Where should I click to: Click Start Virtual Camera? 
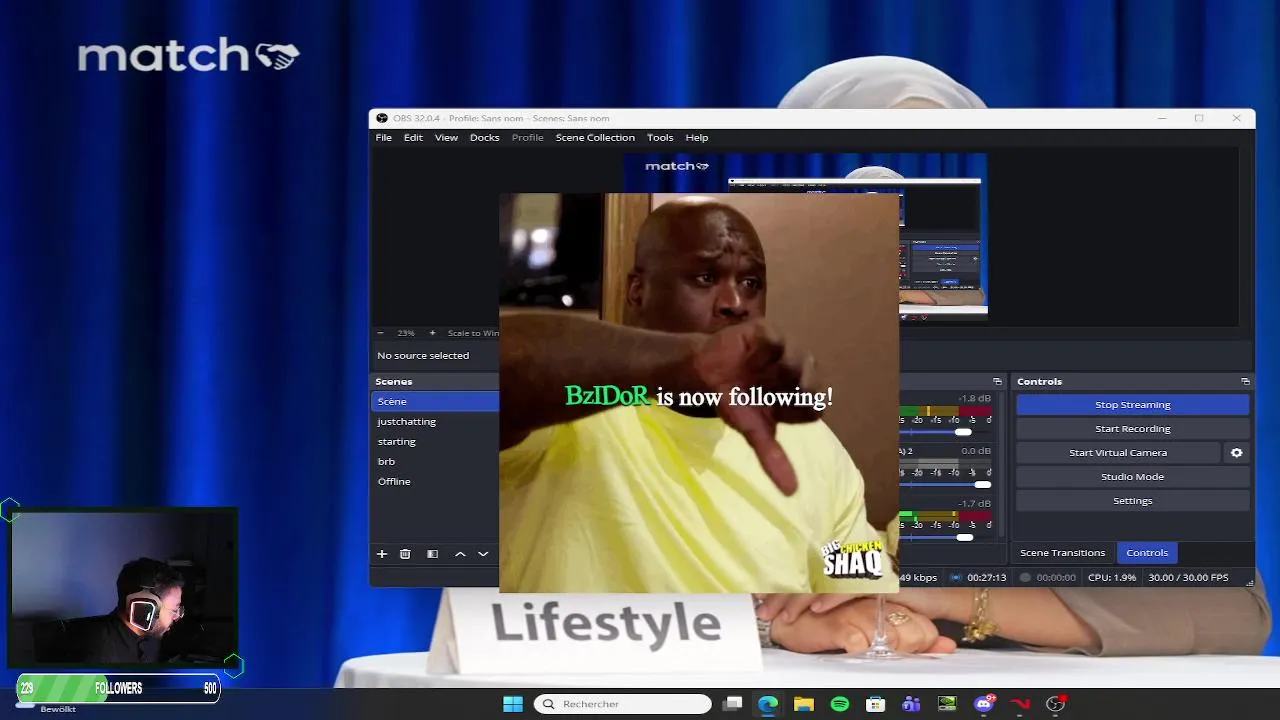tap(1118, 453)
